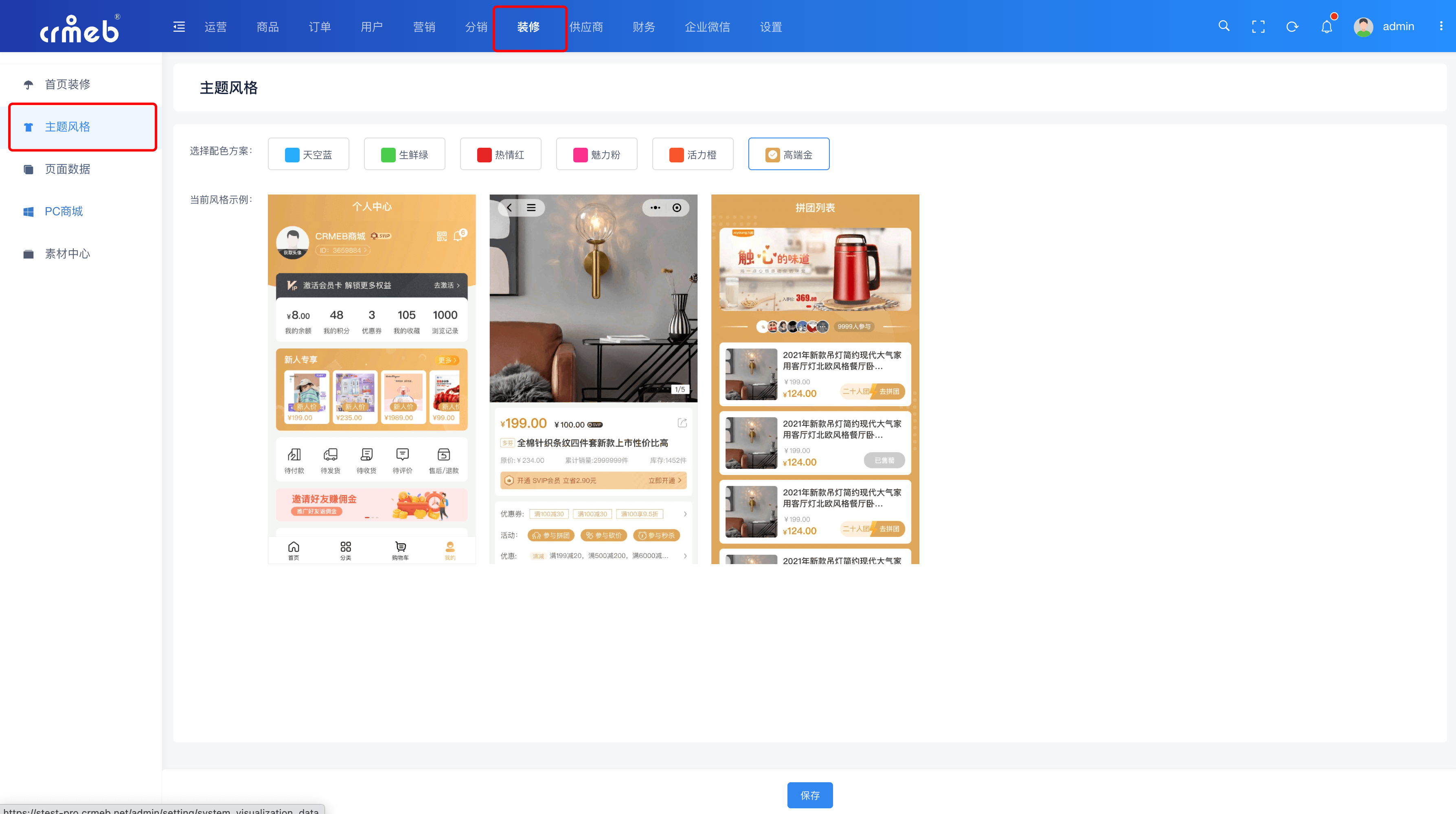Select the 魅力粉 color scheme

(596, 154)
